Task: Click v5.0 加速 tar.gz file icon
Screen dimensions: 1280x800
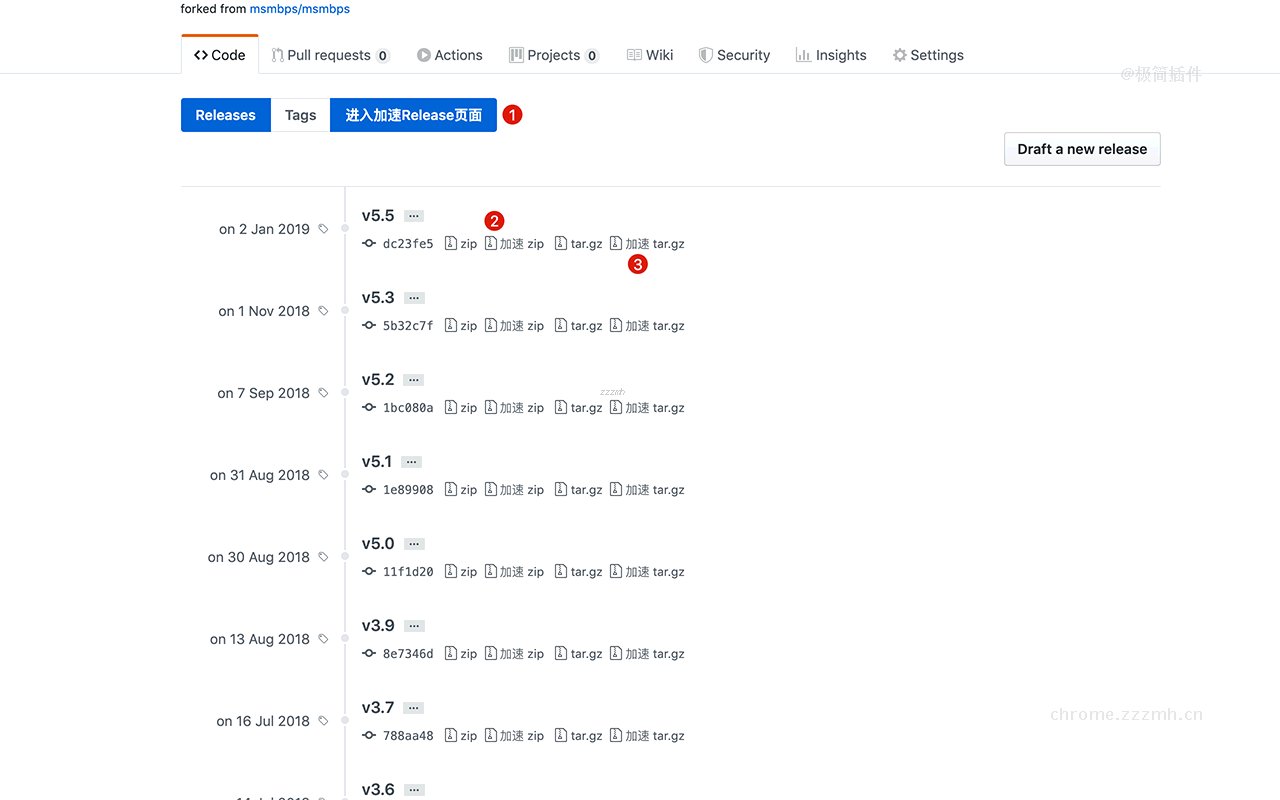Action: 616,572
